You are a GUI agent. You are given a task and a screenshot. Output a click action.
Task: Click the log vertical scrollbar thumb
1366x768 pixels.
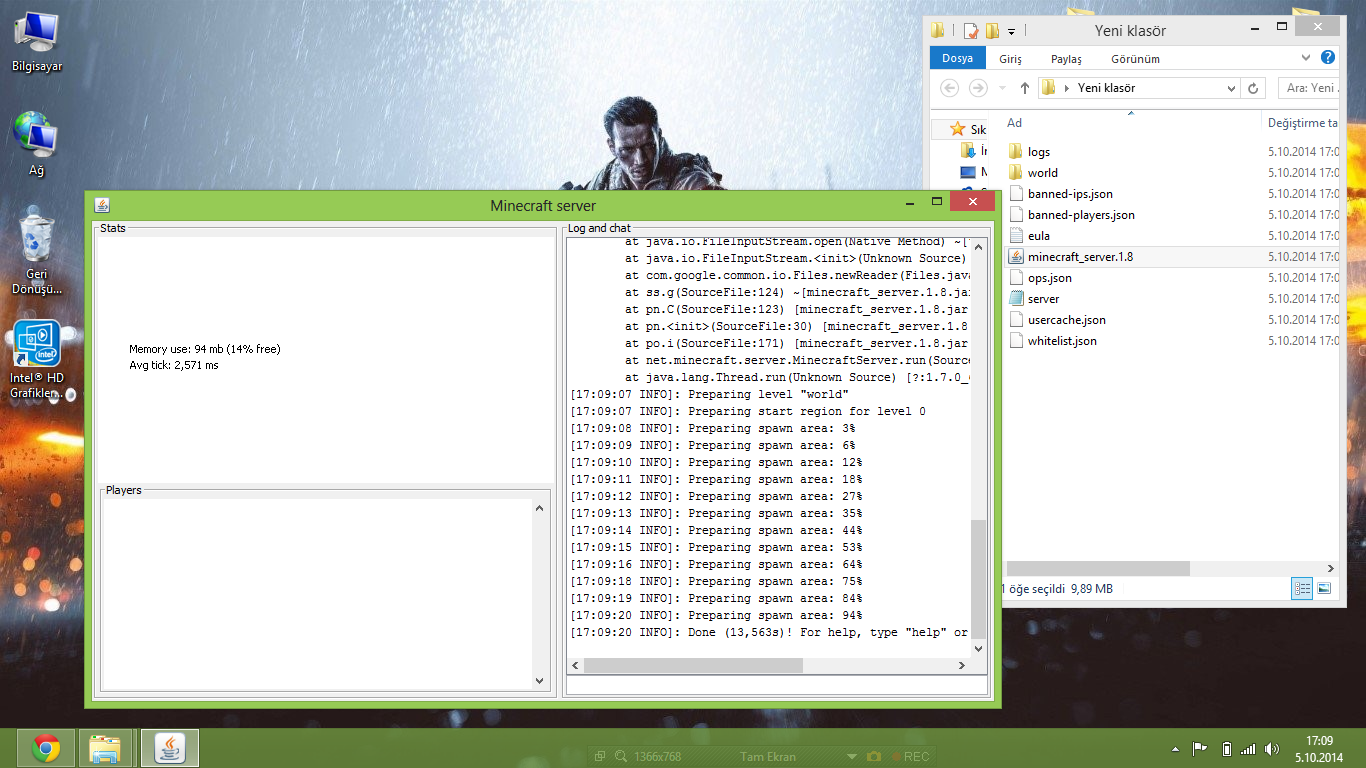pyautogui.click(x=978, y=579)
